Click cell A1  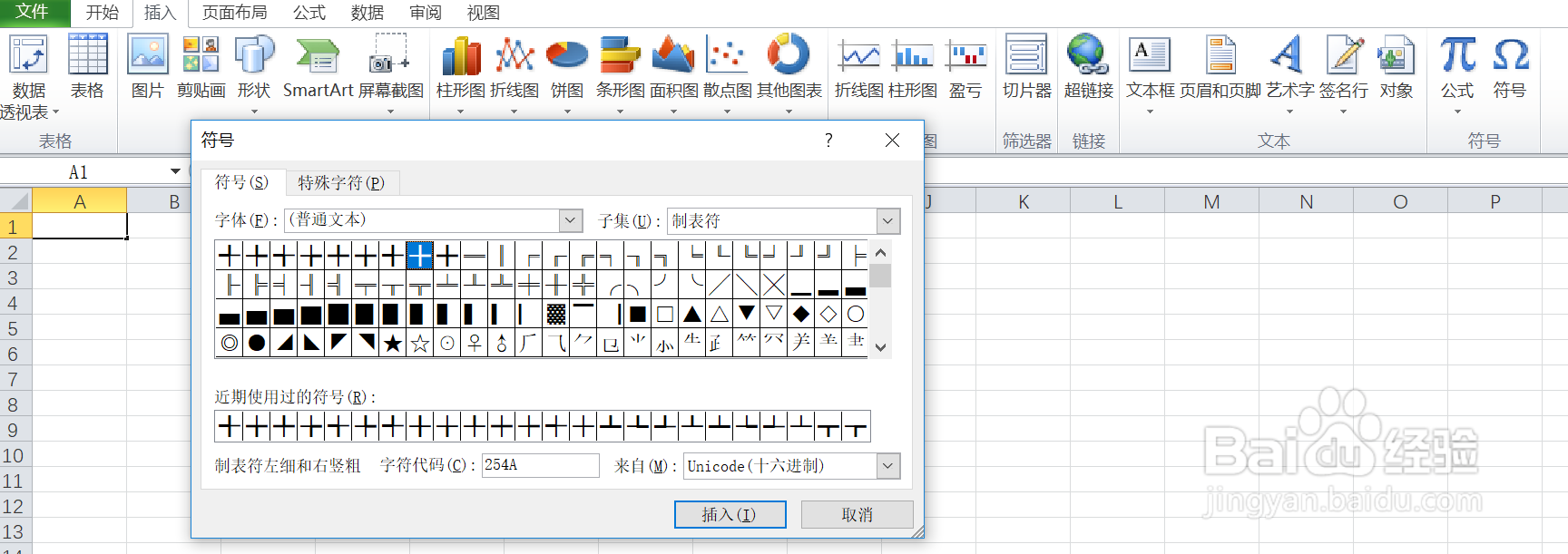click(80, 226)
